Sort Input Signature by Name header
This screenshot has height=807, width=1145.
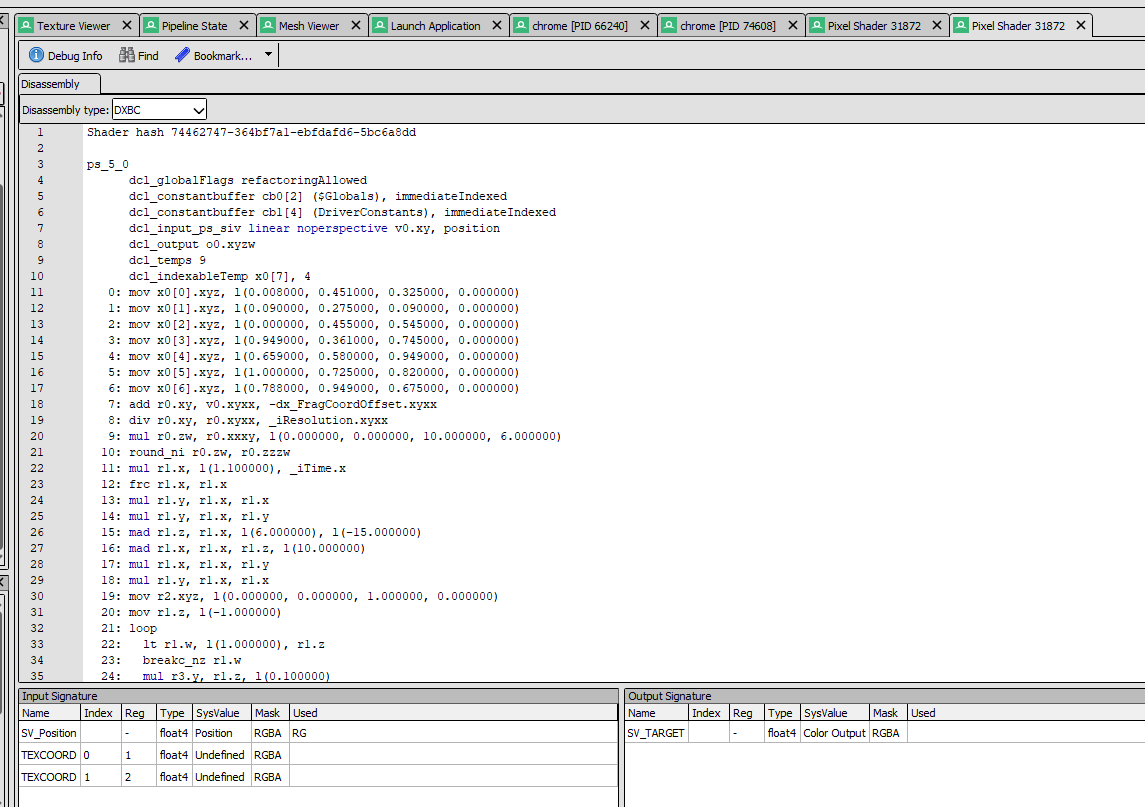click(50, 713)
